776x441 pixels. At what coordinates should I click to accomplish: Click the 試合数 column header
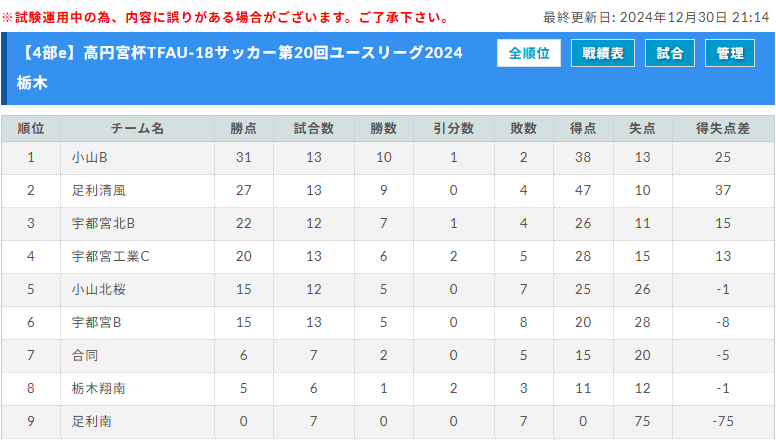[313, 128]
